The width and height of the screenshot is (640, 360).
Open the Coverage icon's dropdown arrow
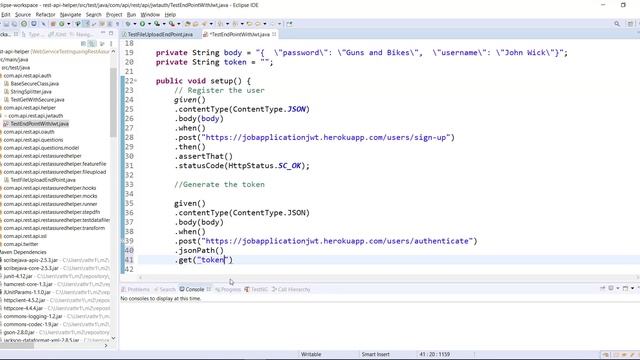[164, 24]
